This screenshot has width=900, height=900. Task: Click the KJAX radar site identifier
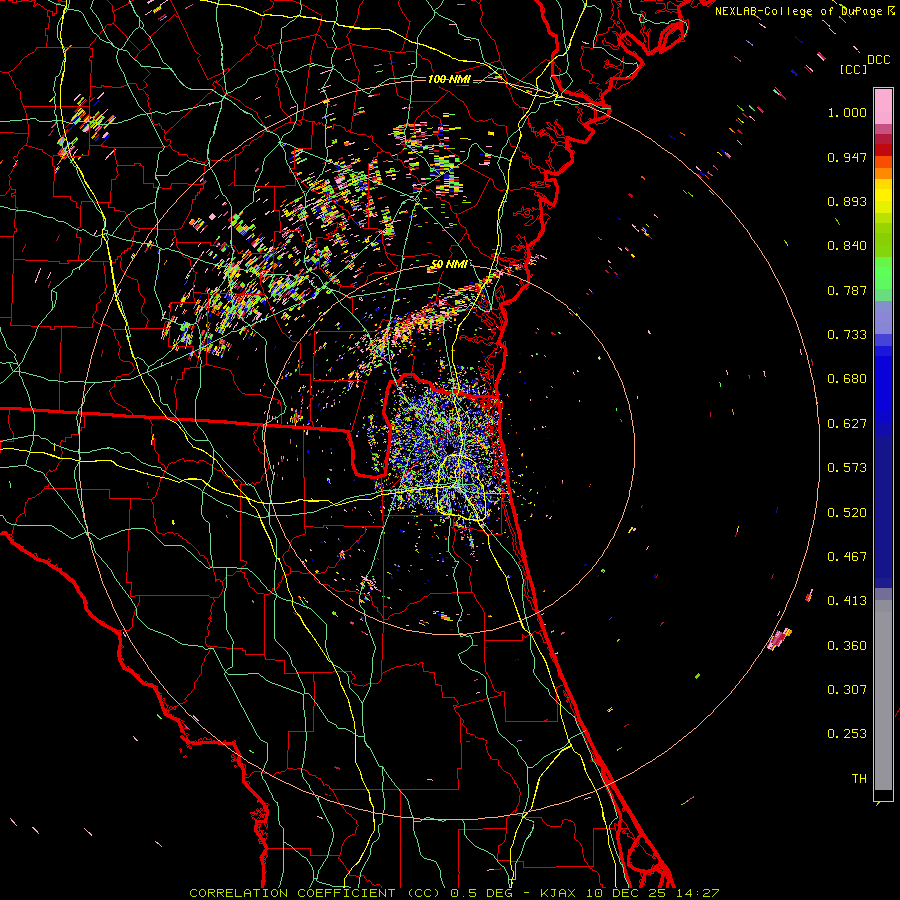560,893
